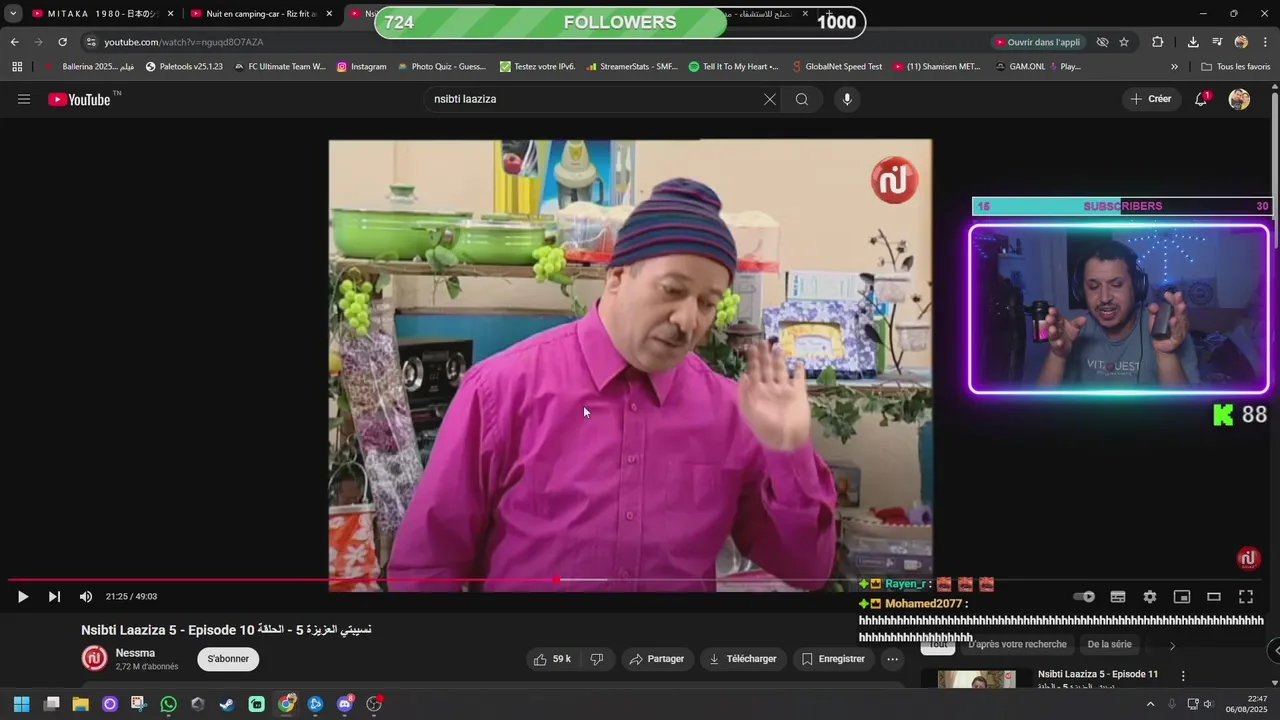Open WhatsApp from the taskbar
The image size is (1280, 720).
168,704
